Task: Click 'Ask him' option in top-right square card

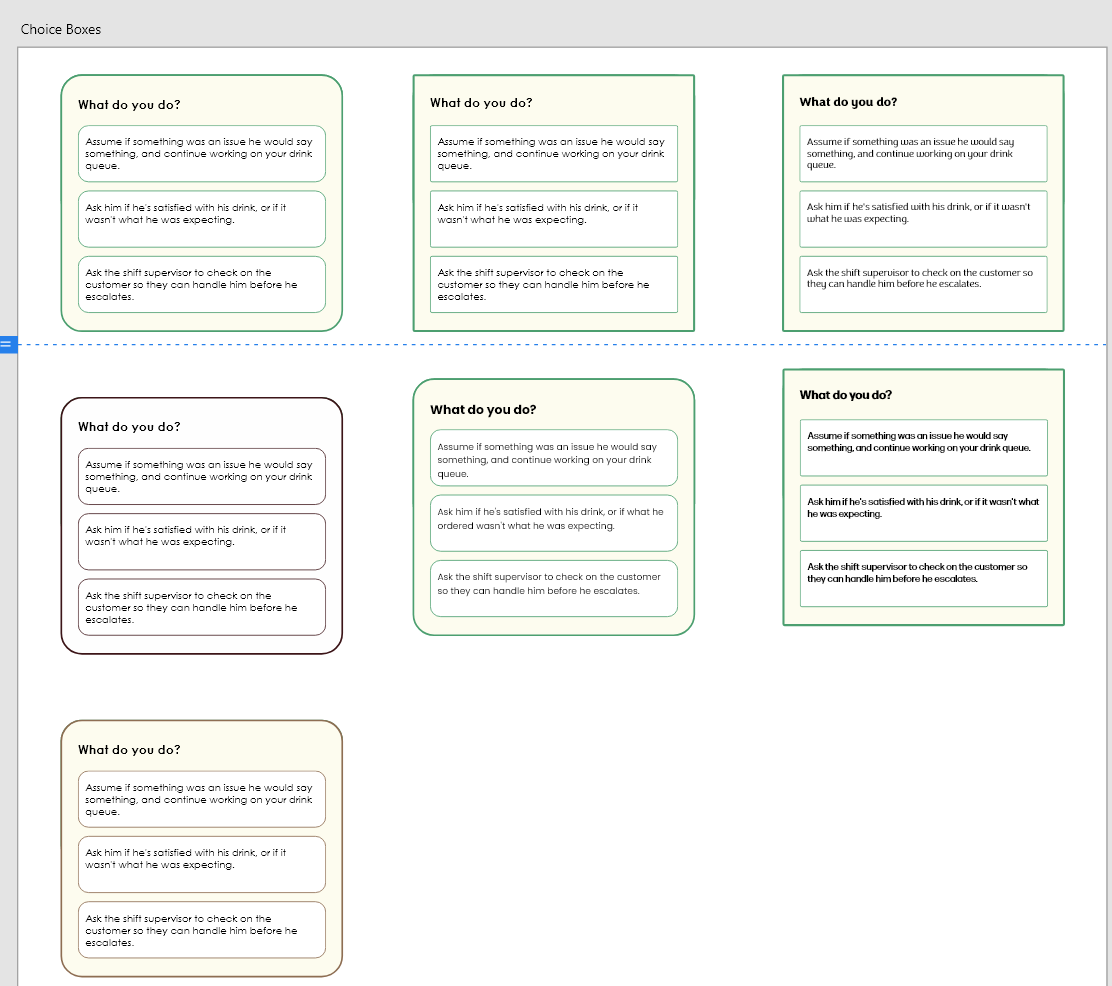Action: pyautogui.click(x=923, y=219)
